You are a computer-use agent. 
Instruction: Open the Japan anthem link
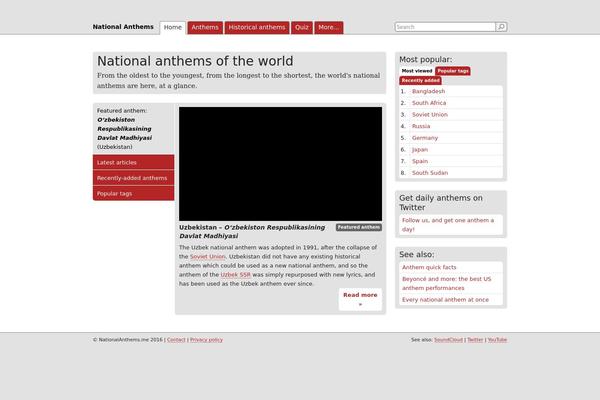[420, 149]
